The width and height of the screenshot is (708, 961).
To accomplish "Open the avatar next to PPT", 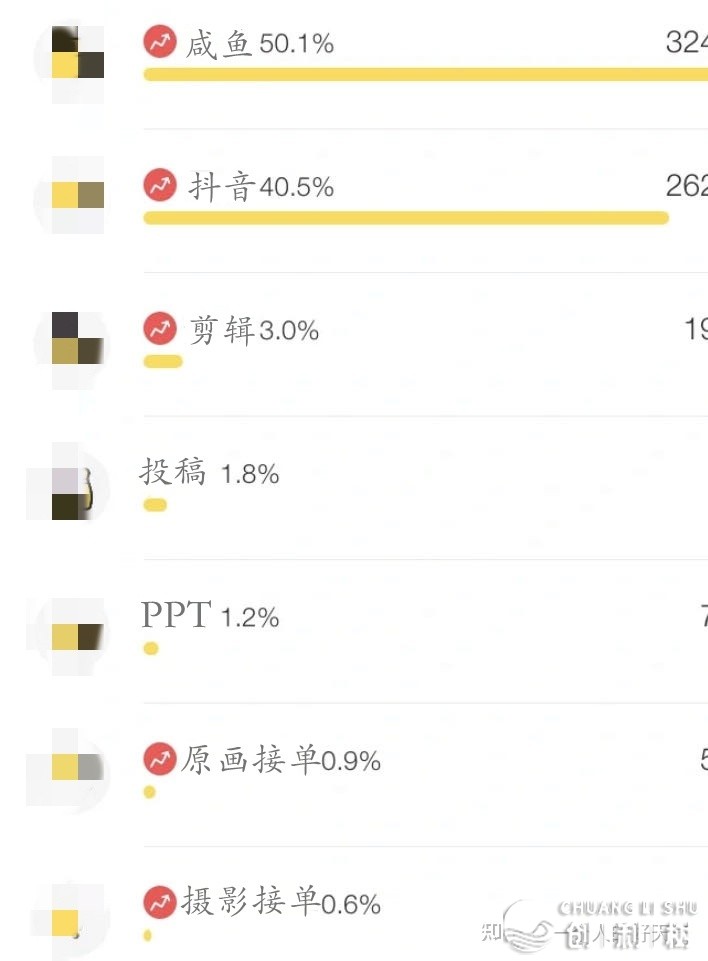I will [70, 636].
